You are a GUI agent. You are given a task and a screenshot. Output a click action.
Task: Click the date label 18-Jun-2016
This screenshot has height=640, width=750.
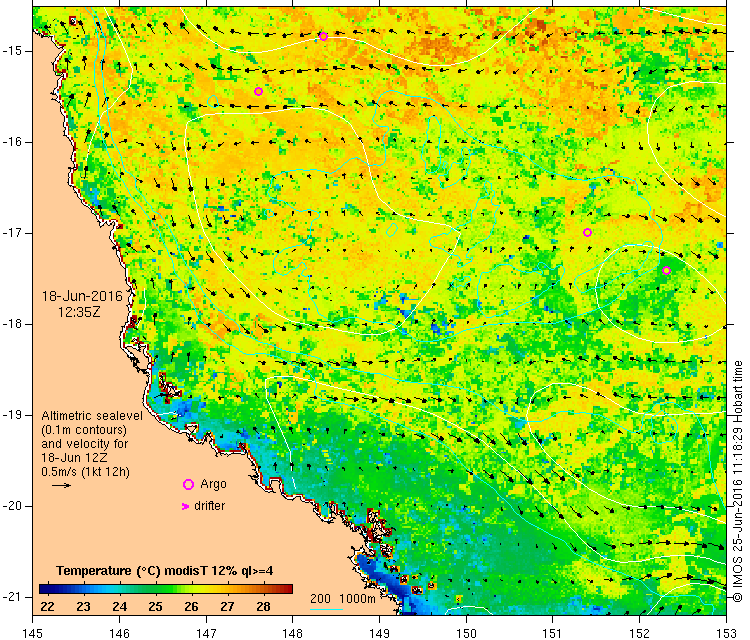coord(82,296)
